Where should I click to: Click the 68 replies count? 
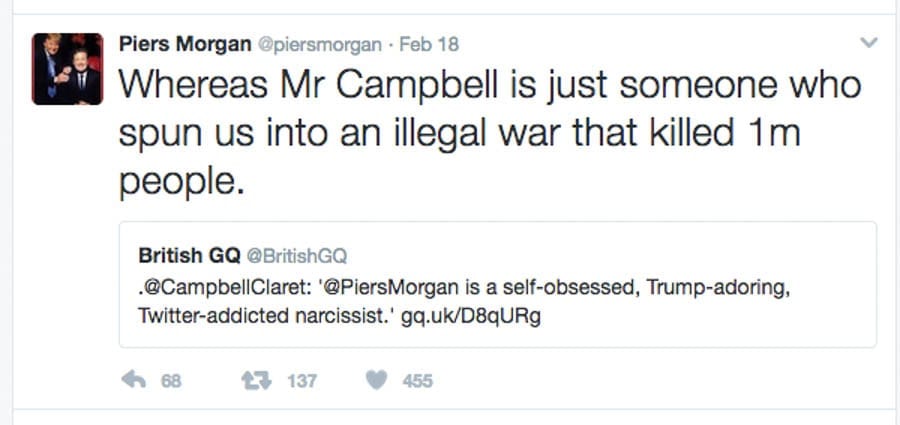pos(171,381)
